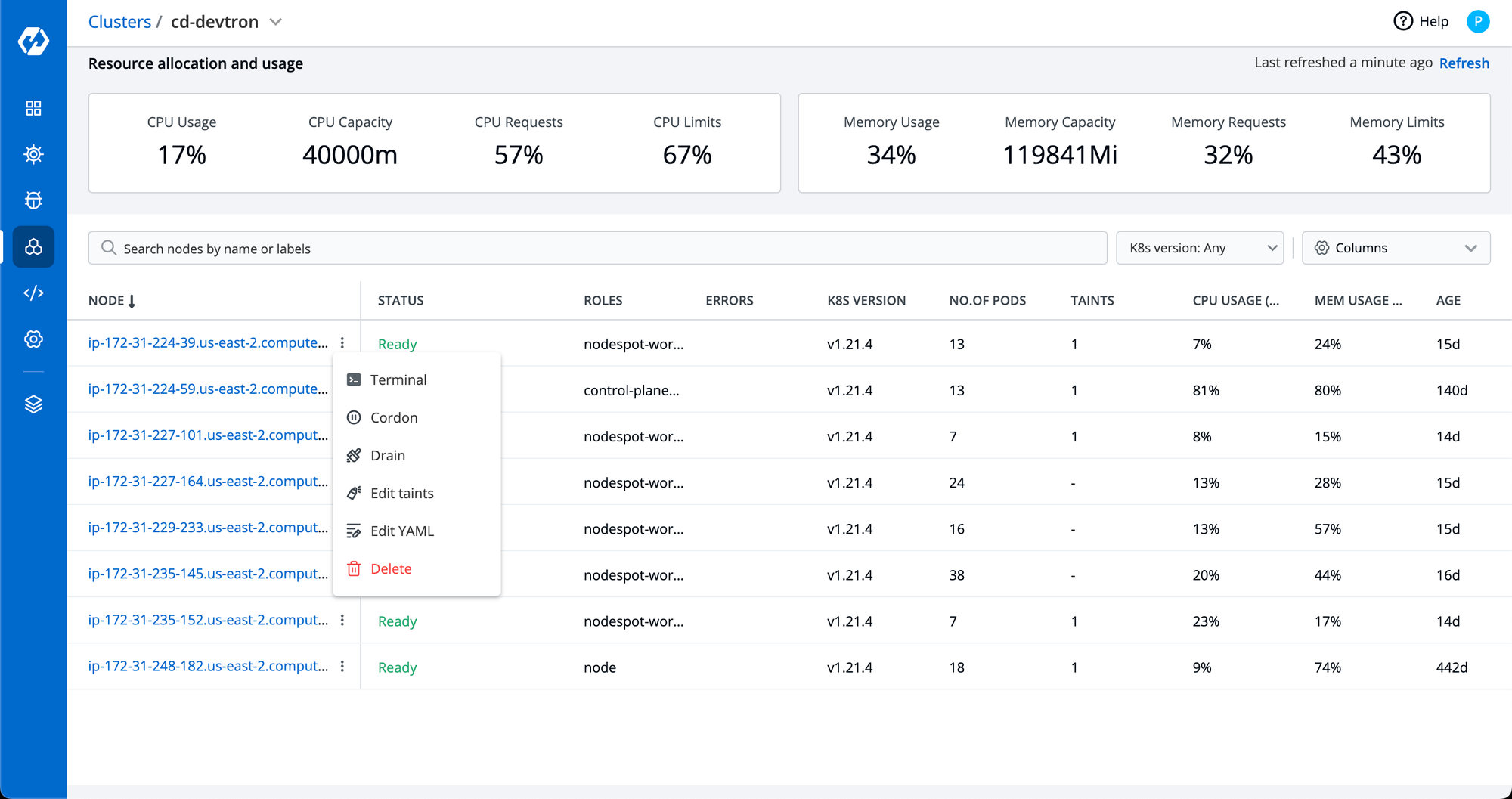1512x799 pixels.
Task: Click the Edit taints tag icon
Action: point(354,493)
